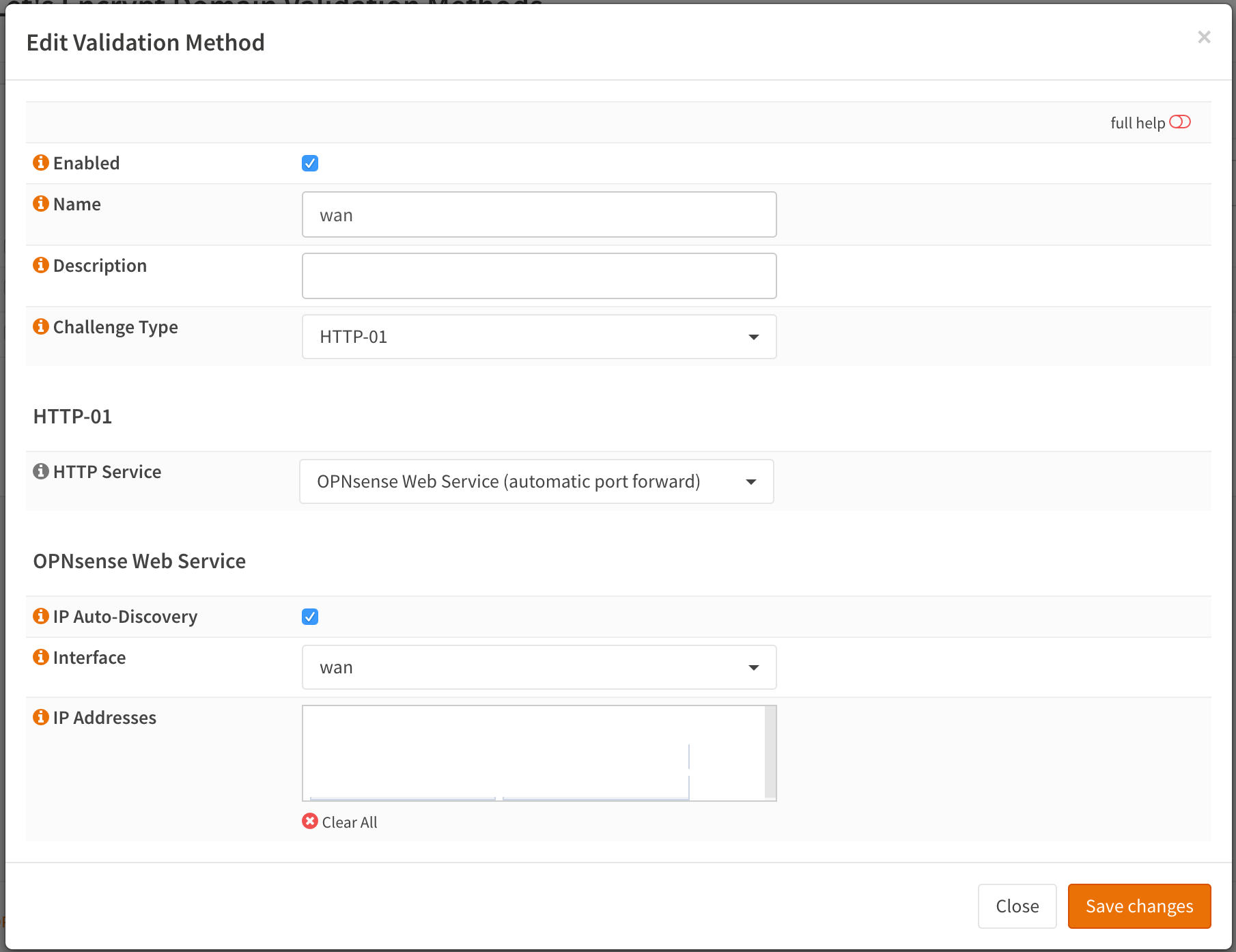The width and height of the screenshot is (1236, 952).
Task: Click the info icon beside Challenge Type
Action: coord(40,326)
